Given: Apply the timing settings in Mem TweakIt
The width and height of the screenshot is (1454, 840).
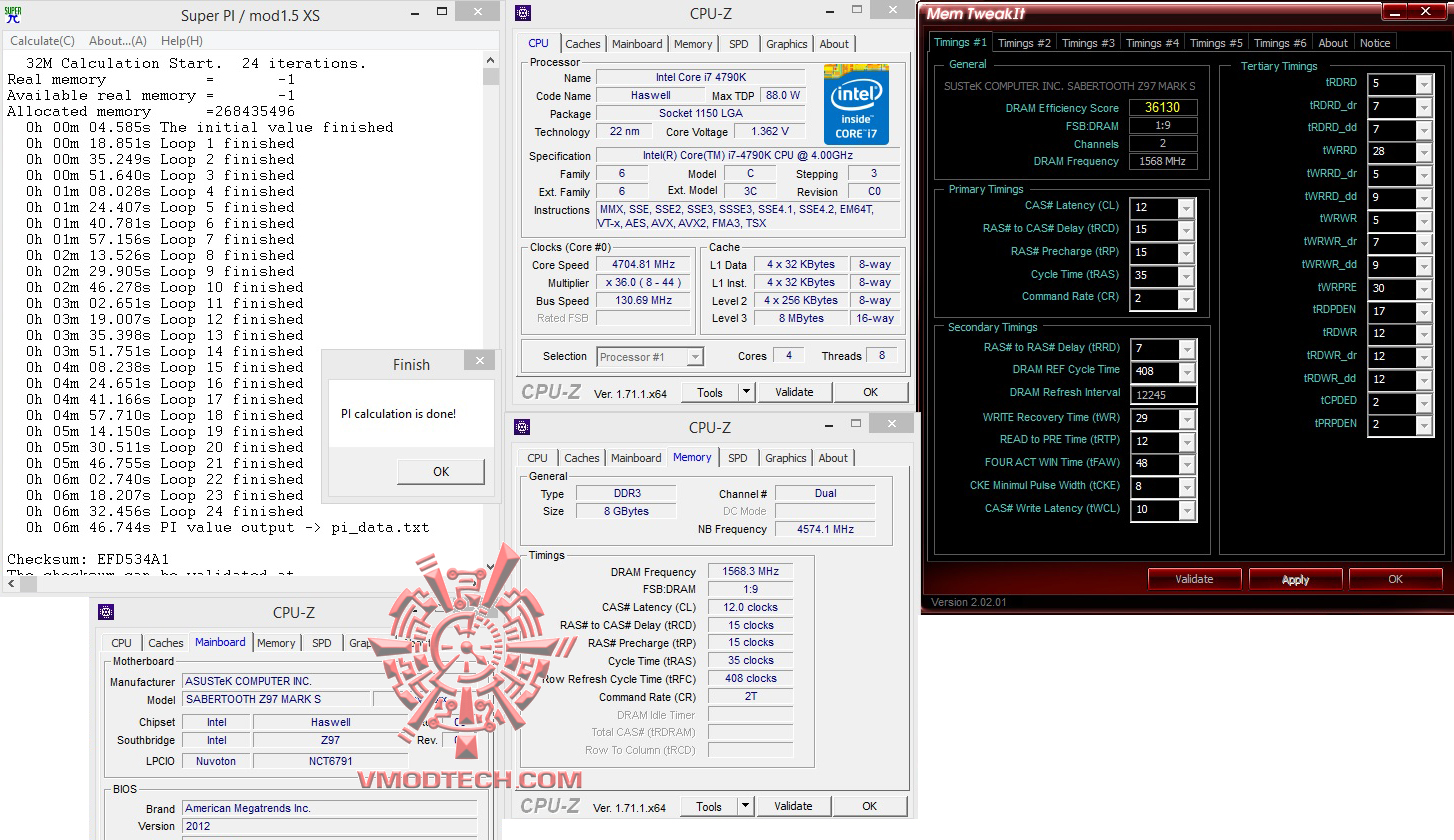Looking at the screenshot, I should point(1295,579).
